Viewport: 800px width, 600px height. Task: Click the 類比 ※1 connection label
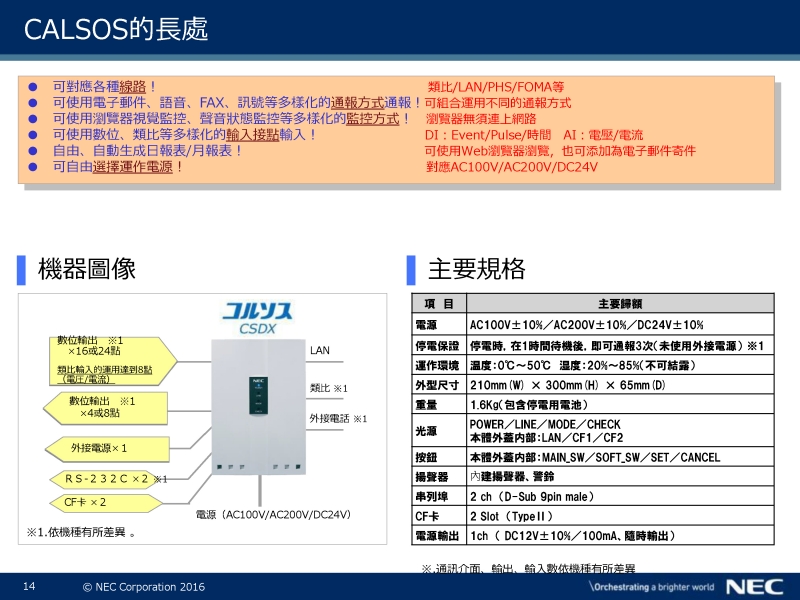[x=329, y=388]
